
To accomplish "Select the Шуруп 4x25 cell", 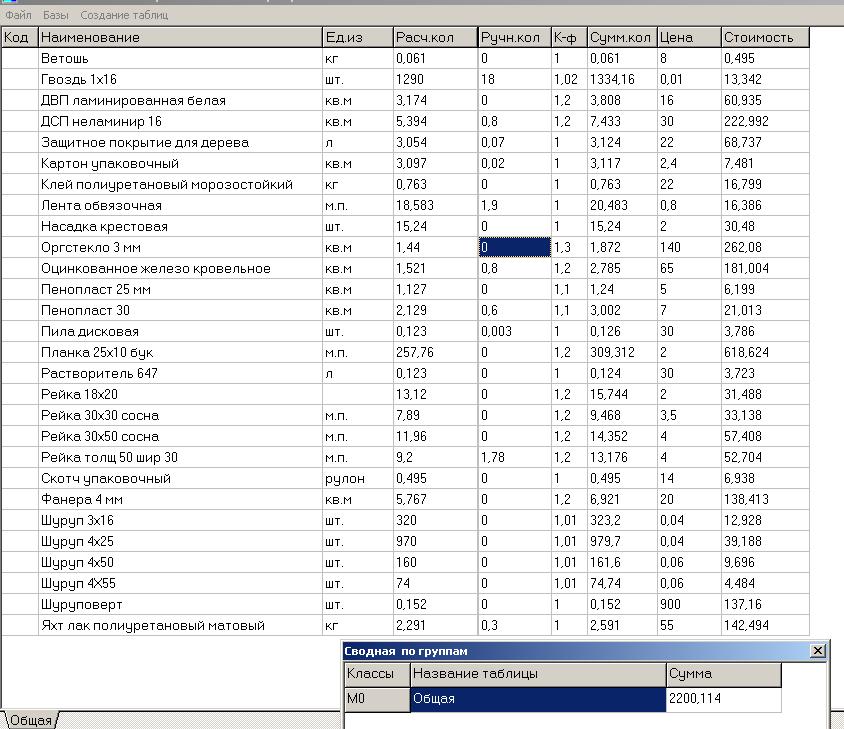I will [180, 541].
